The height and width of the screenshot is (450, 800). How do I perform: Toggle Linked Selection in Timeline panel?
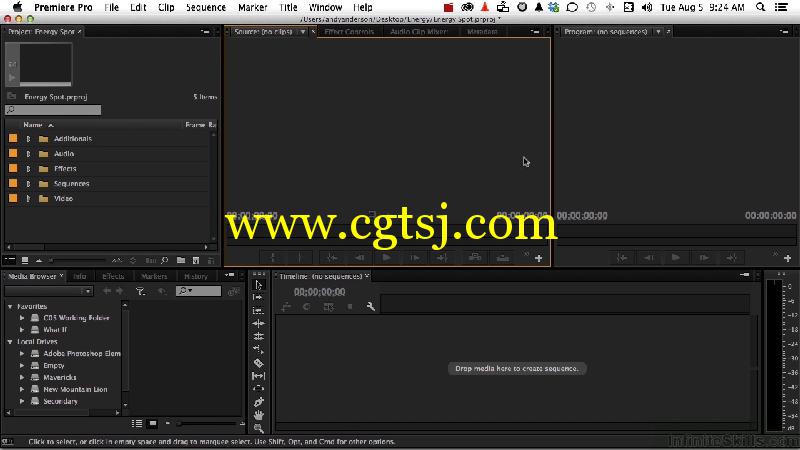(329, 307)
